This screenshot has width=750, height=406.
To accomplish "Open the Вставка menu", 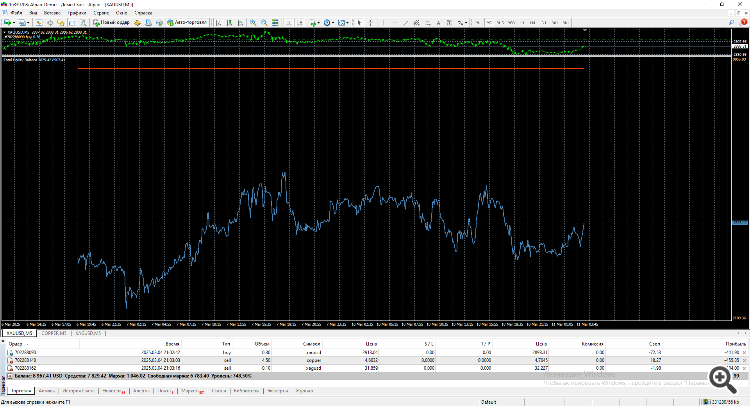I will [52, 13].
